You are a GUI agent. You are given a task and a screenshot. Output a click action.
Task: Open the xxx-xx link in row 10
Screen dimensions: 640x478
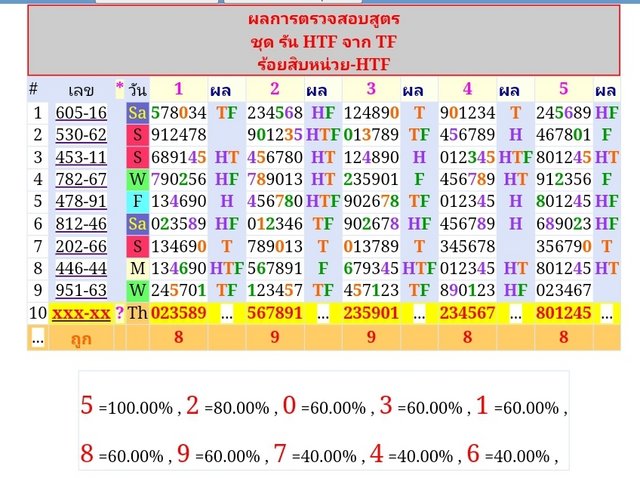click(81, 313)
